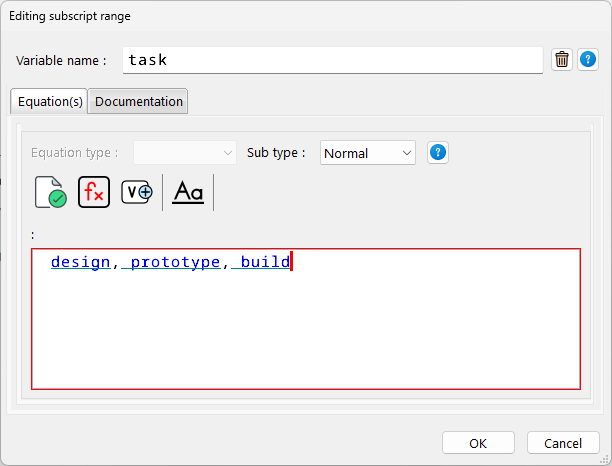Image resolution: width=612 pixels, height=466 pixels.
Task: Switch to the Equation(s) tab
Action: tap(49, 102)
